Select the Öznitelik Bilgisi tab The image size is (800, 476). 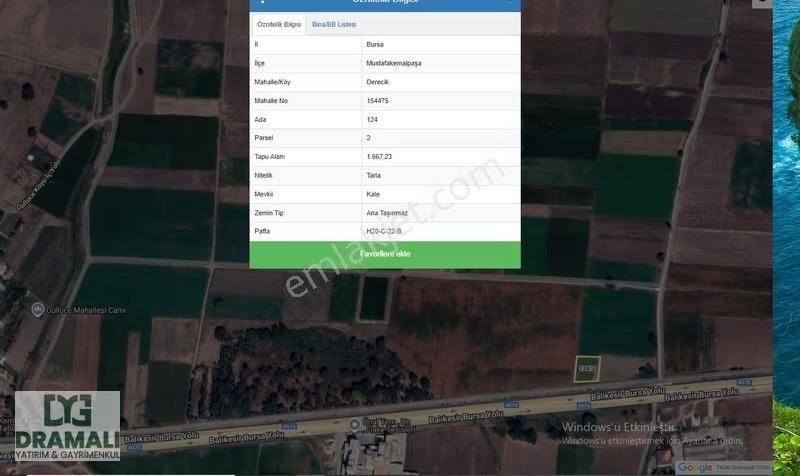pyautogui.click(x=279, y=24)
